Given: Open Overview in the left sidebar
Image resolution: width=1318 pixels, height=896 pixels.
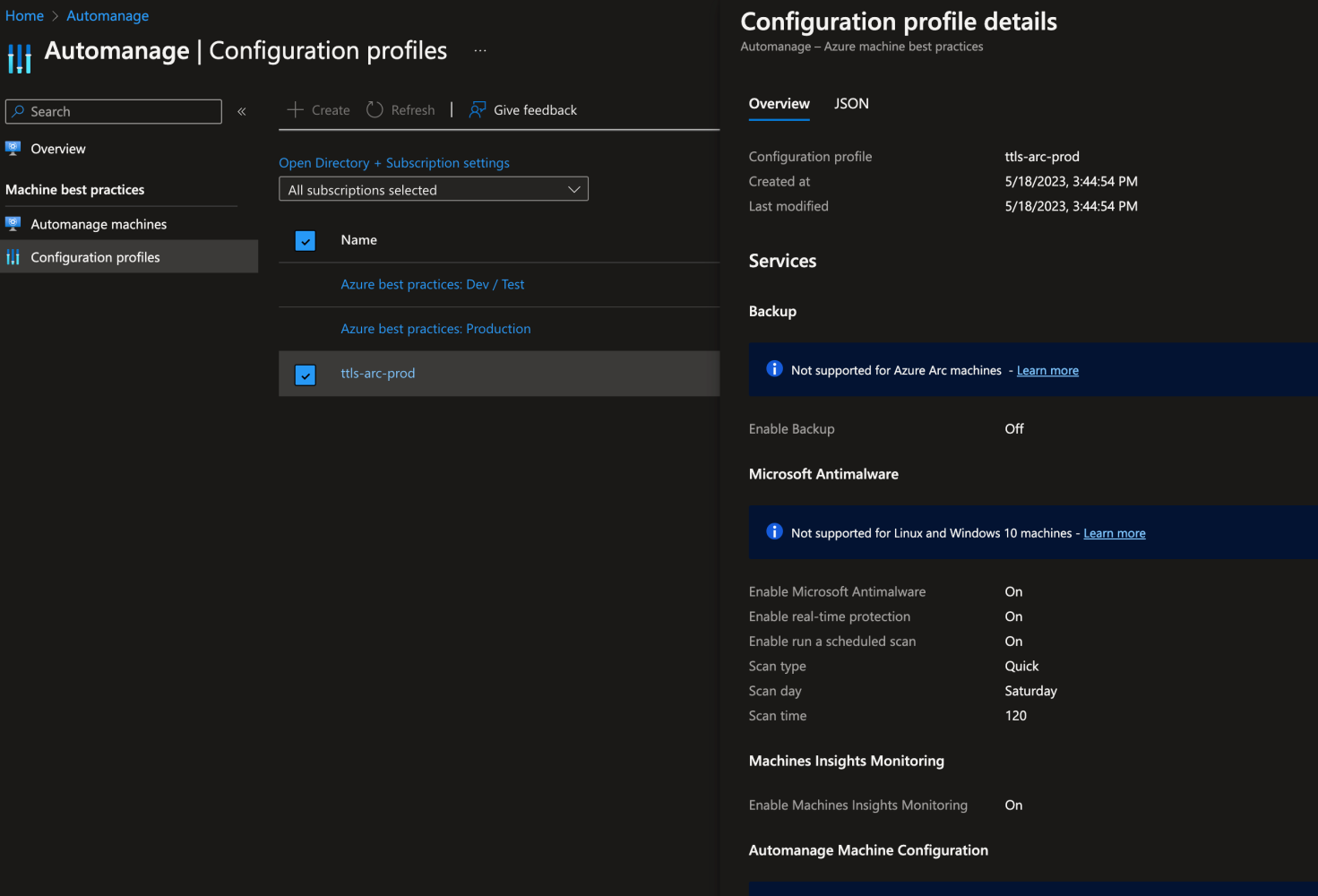Looking at the screenshot, I should [x=58, y=149].
